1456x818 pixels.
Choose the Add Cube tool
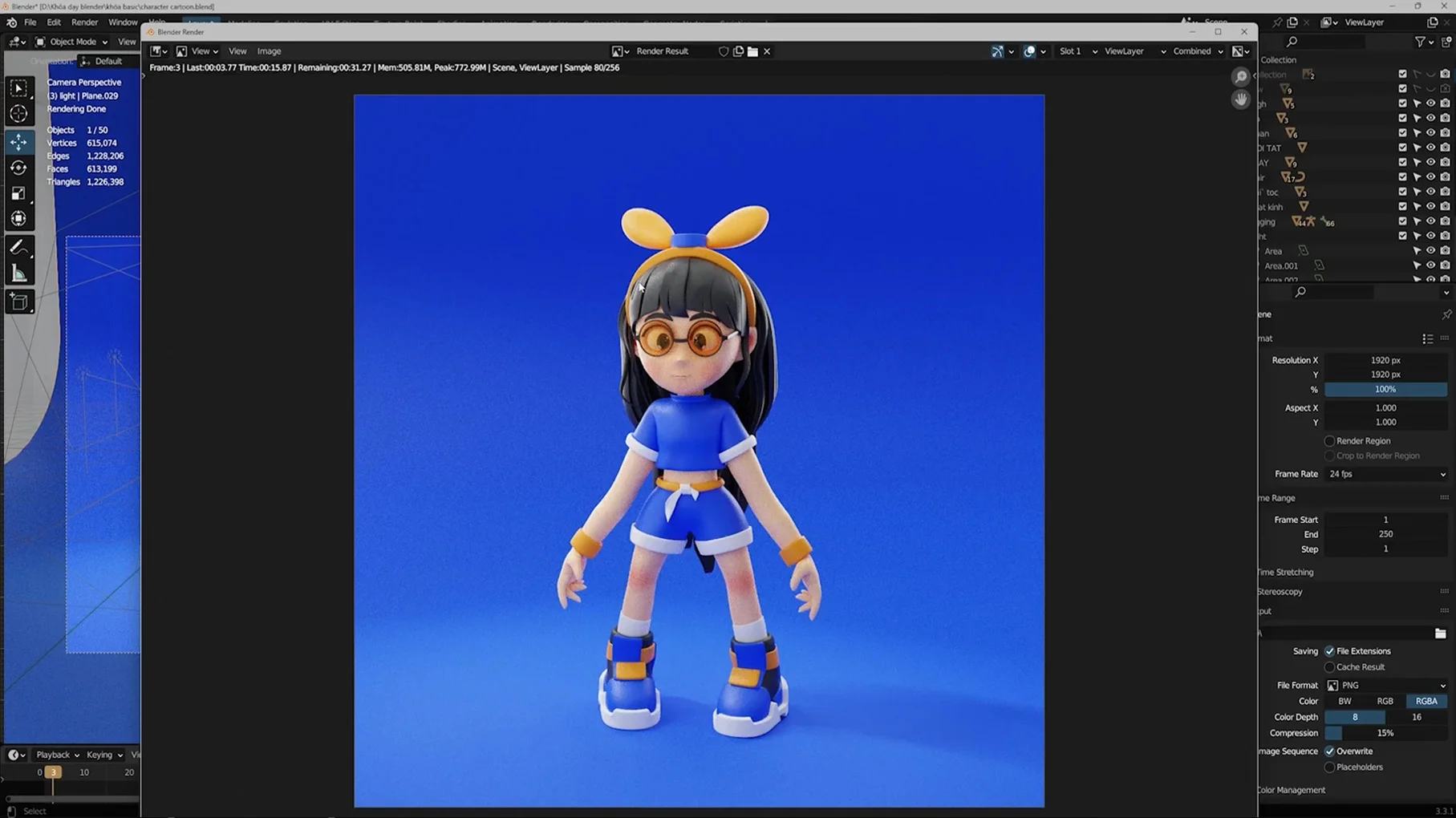tap(18, 302)
